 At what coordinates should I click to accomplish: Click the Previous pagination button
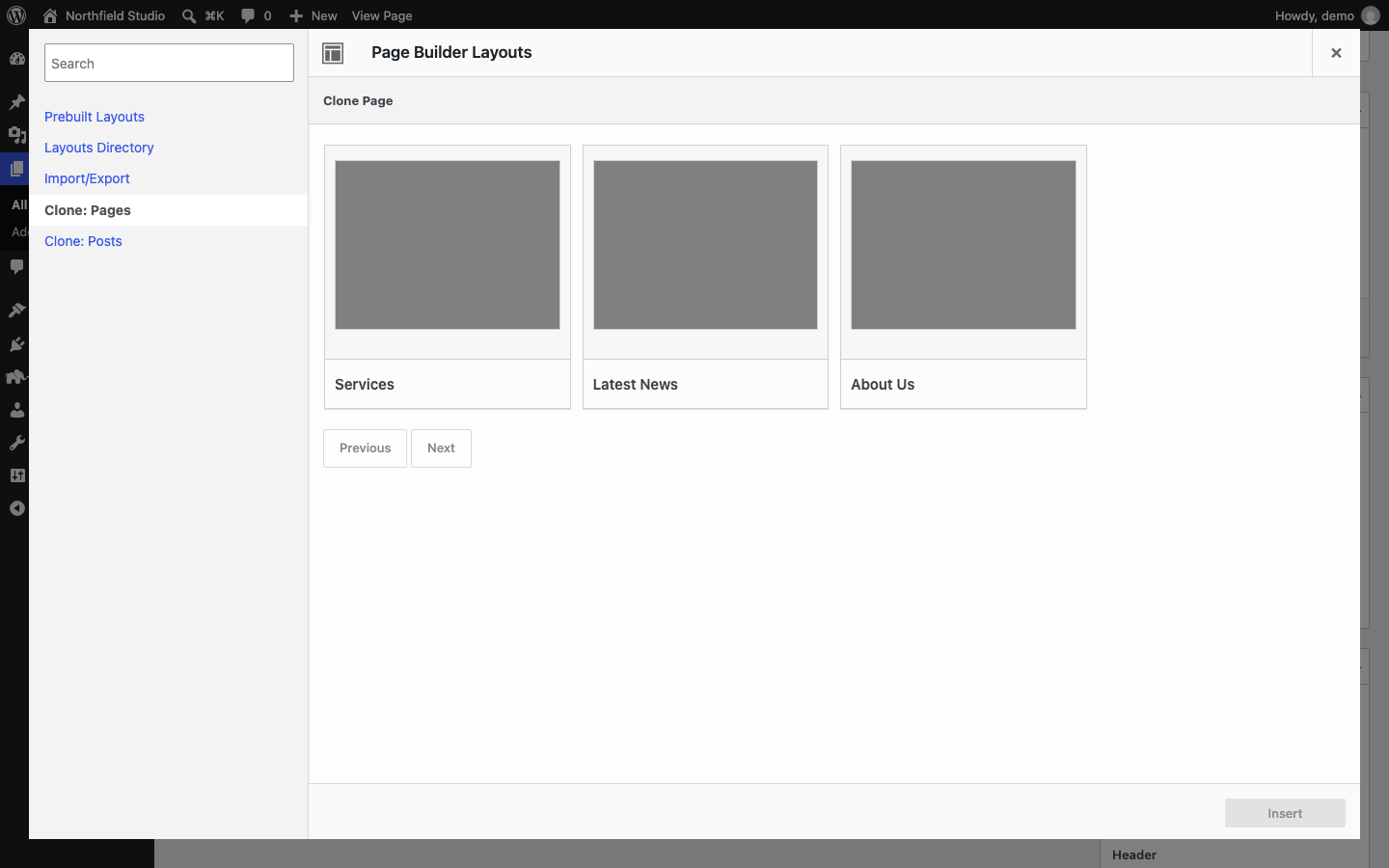365,448
